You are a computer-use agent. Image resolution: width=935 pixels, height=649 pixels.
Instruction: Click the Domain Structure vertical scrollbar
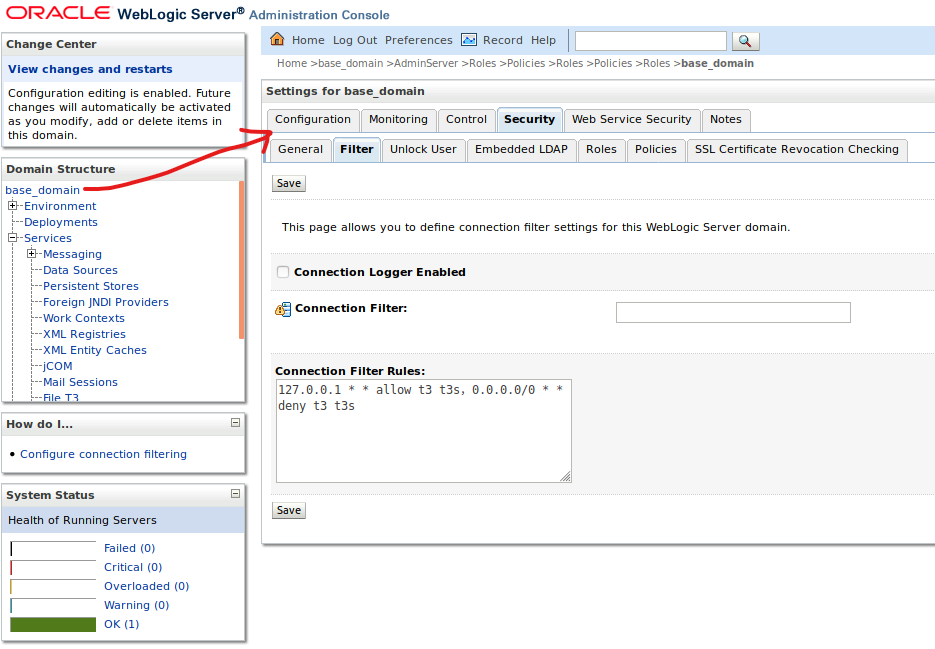242,260
